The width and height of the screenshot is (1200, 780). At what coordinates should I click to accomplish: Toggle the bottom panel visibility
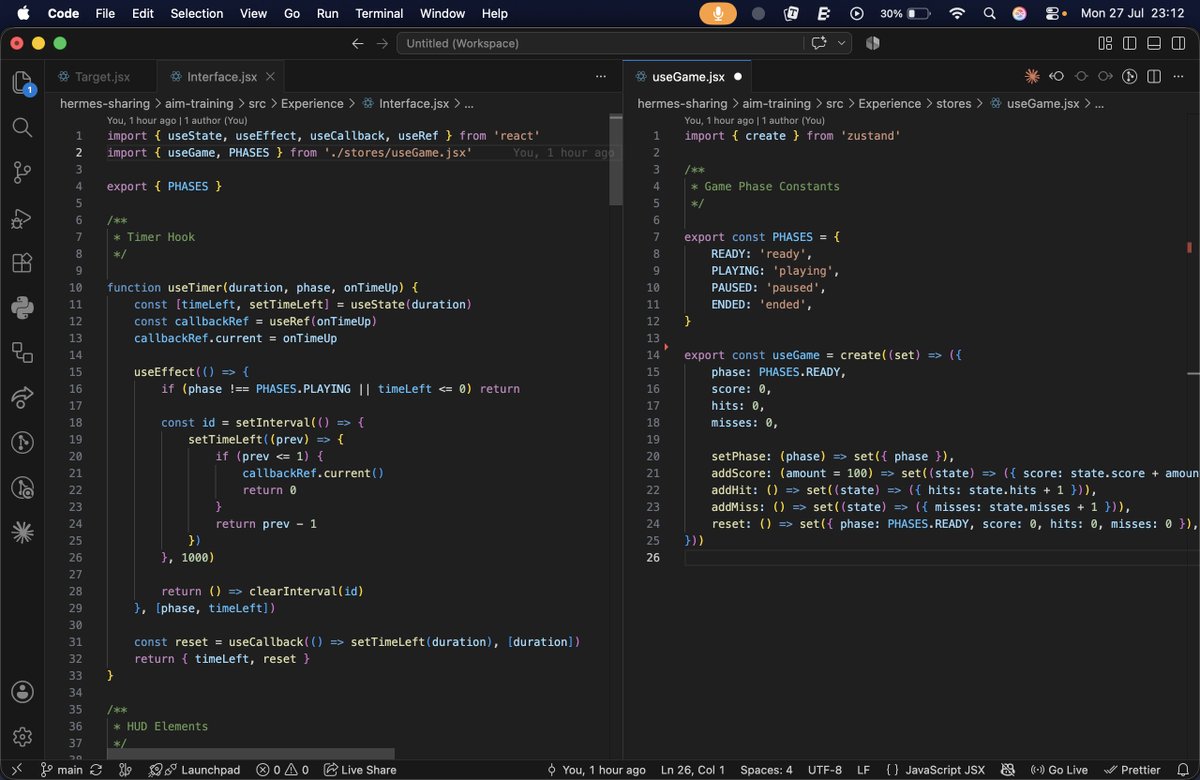coord(1153,43)
